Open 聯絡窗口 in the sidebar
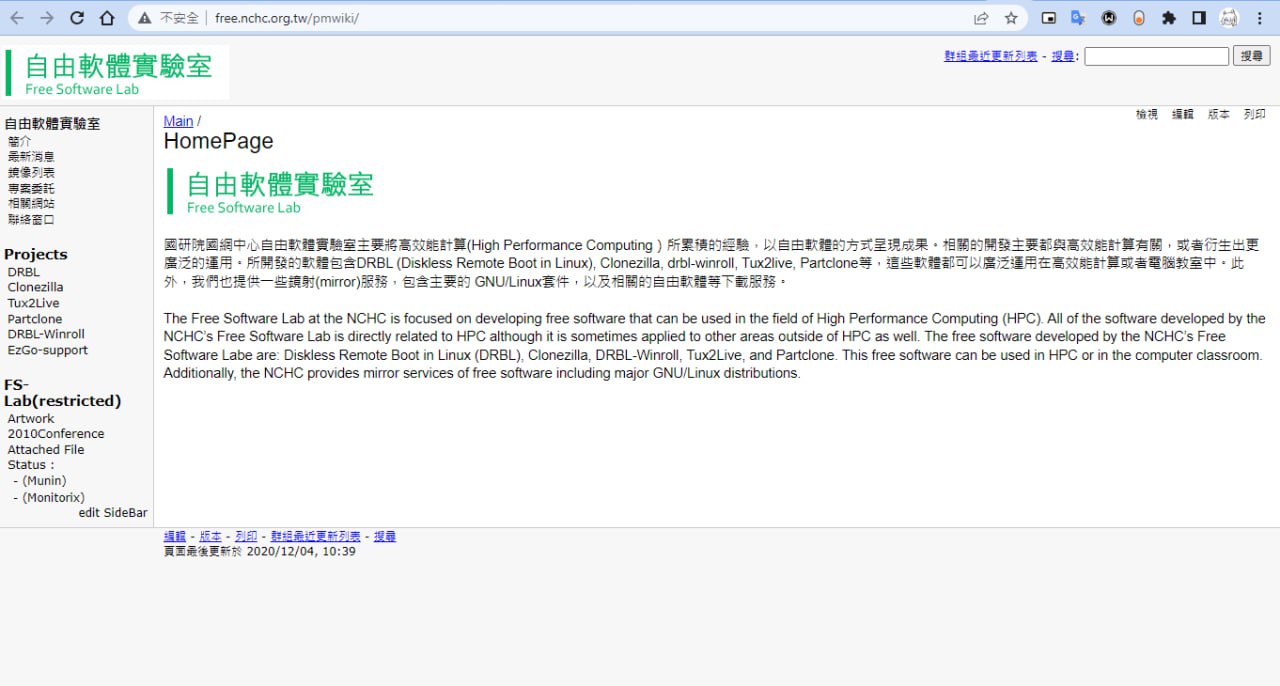This screenshot has width=1280, height=686. click(x=31, y=220)
